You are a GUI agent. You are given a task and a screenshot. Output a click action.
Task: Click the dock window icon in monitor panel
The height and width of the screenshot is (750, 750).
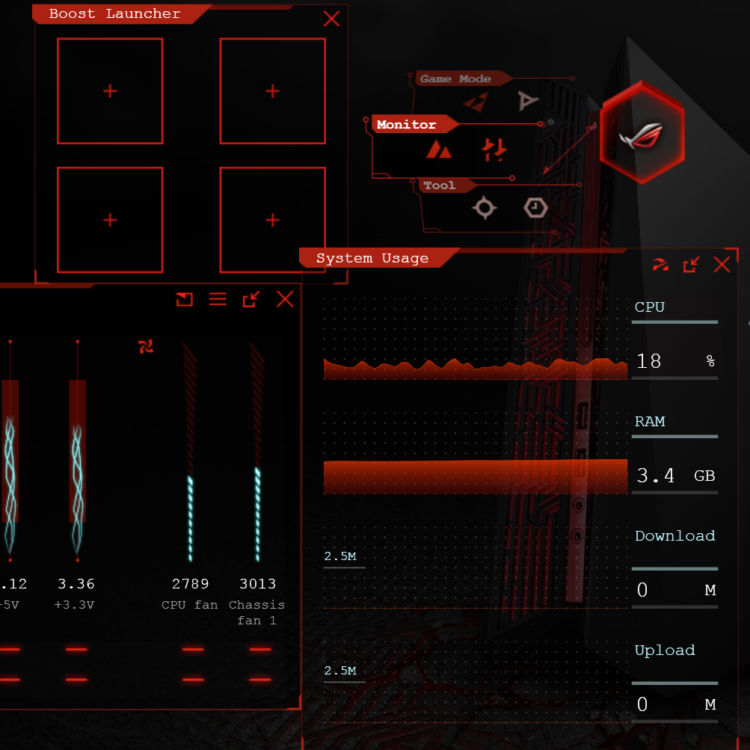coord(184,299)
